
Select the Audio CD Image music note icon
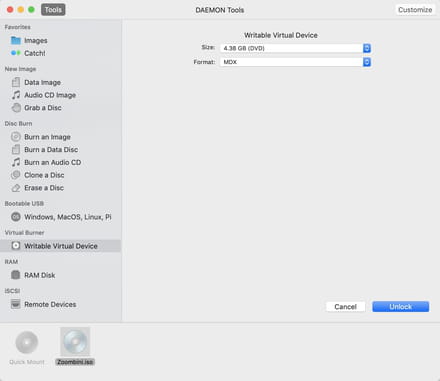pos(16,95)
